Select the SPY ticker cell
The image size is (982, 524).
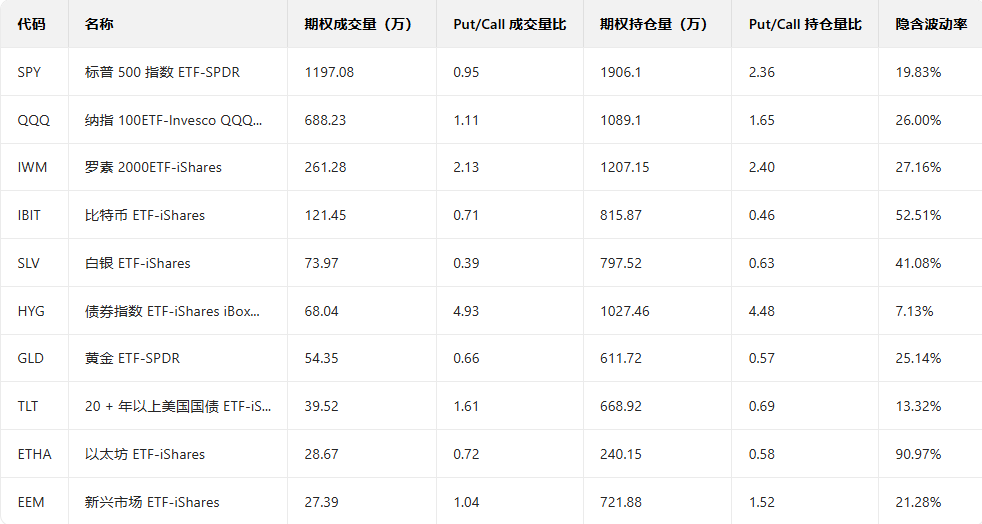32,72
